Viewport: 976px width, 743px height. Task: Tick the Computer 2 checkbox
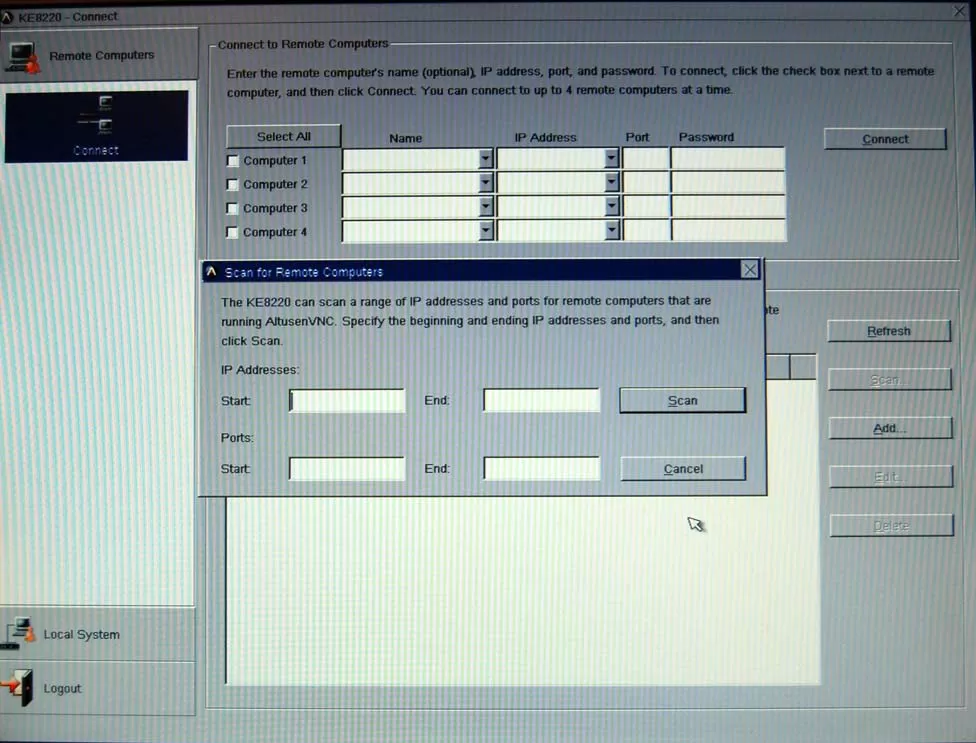click(233, 185)
